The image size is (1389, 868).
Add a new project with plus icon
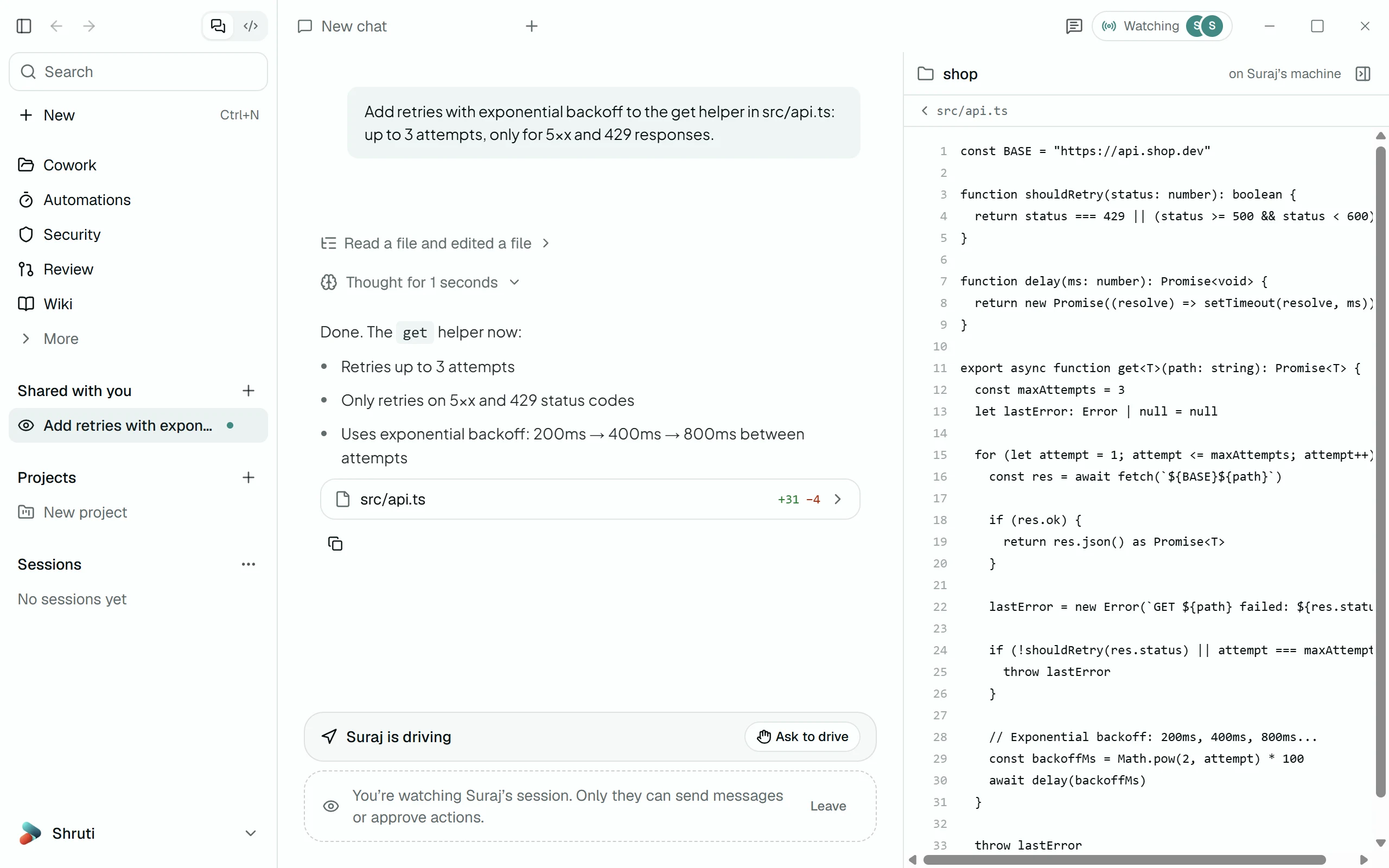[x=249, y=477]
